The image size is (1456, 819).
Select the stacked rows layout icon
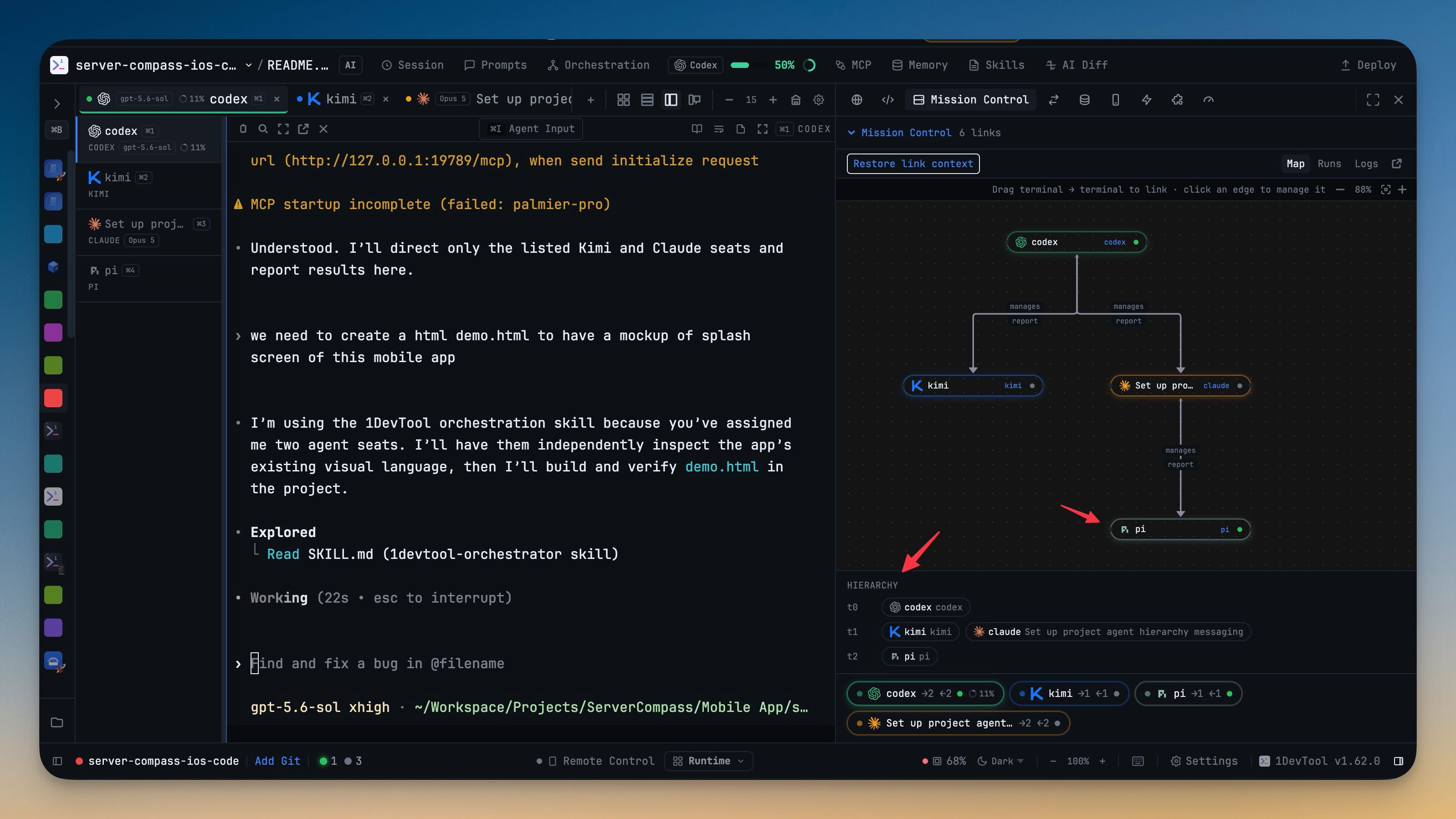point(647,100)
